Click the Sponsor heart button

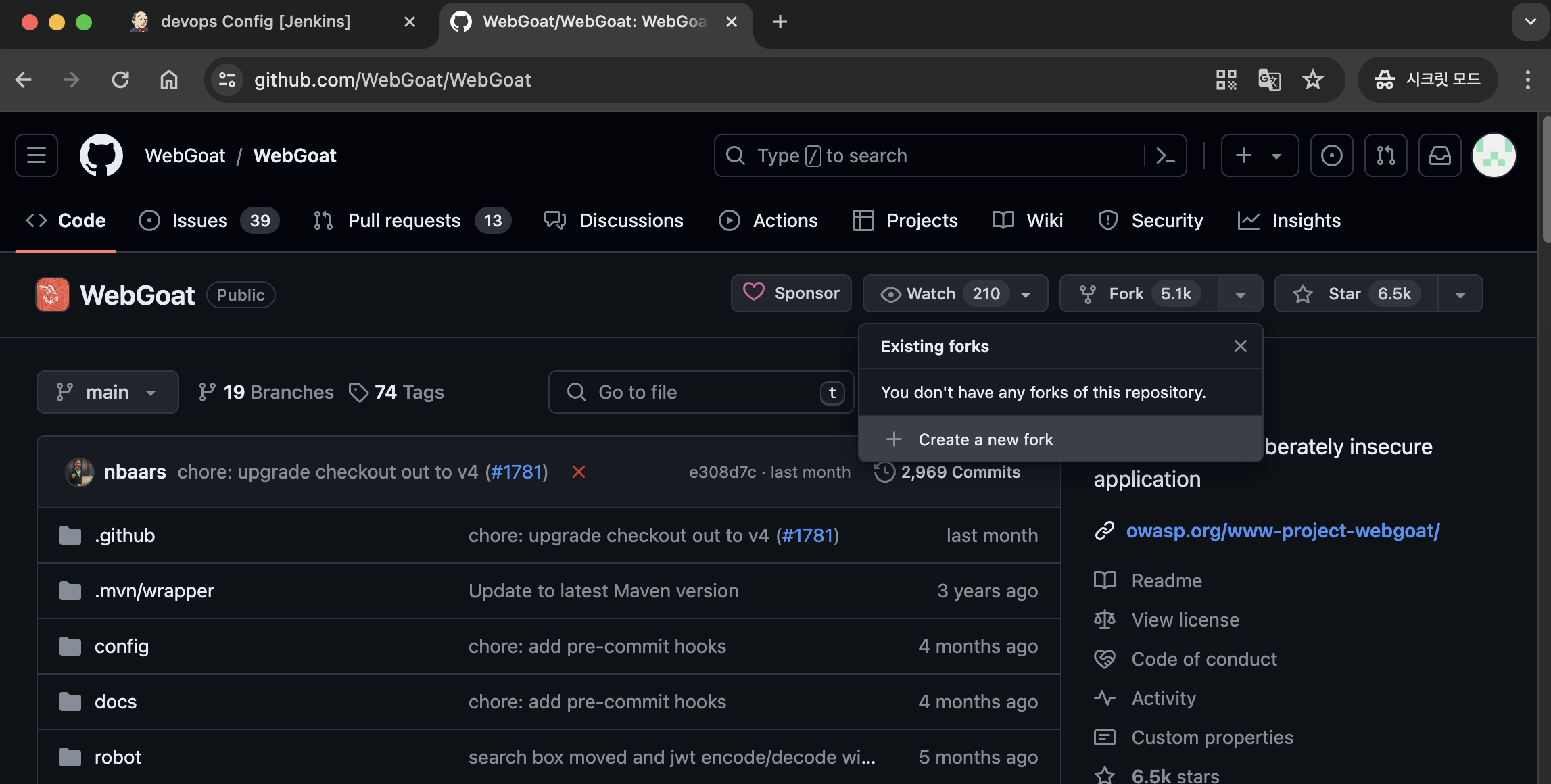point(790,293)
